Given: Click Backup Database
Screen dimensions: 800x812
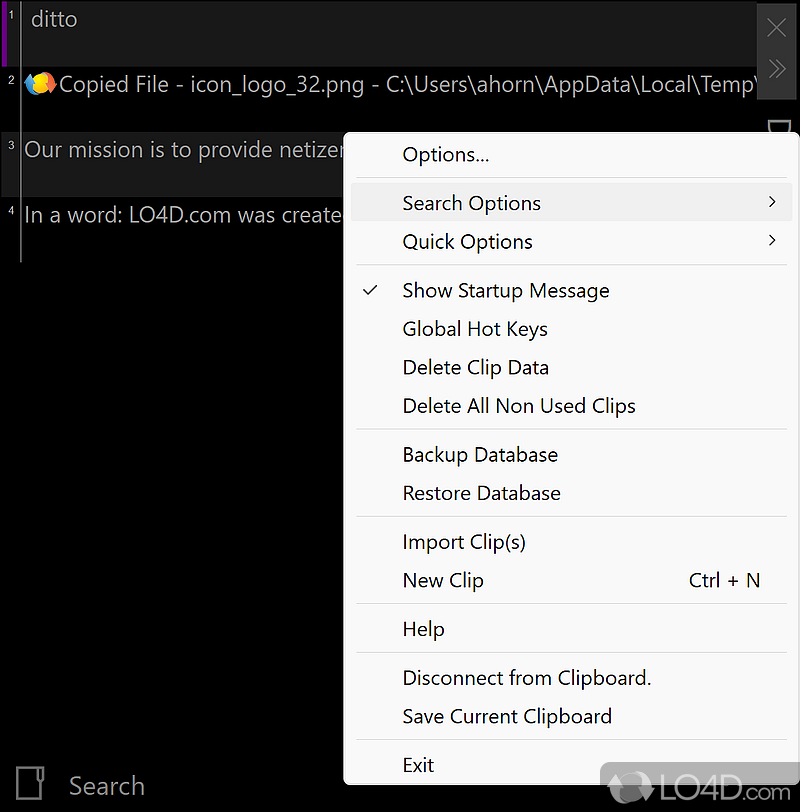Looking at the screenshot, I should [x=480, y=454].
